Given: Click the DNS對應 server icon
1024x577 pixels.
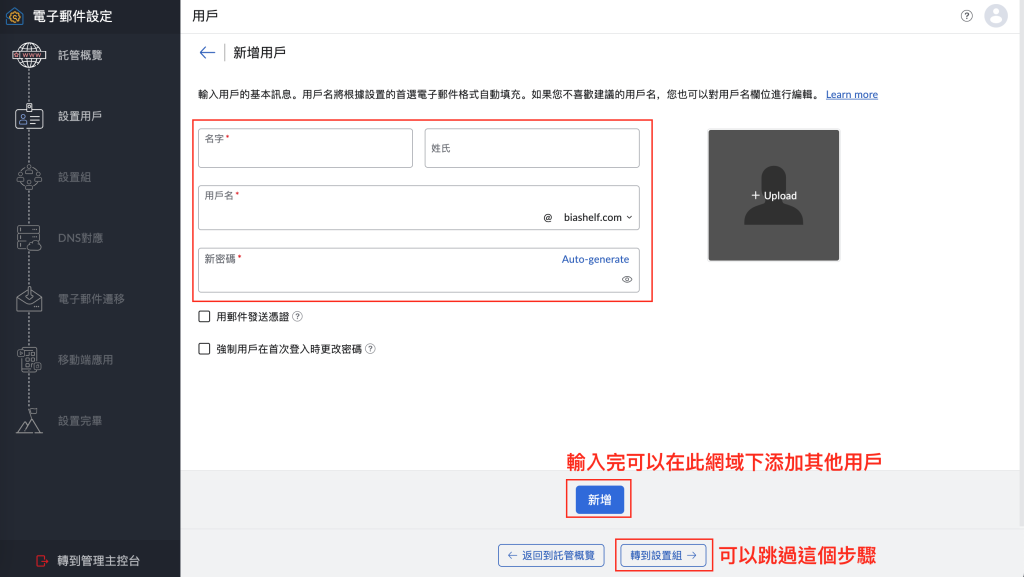Looking at the screenshot, I should click(29, 238).
